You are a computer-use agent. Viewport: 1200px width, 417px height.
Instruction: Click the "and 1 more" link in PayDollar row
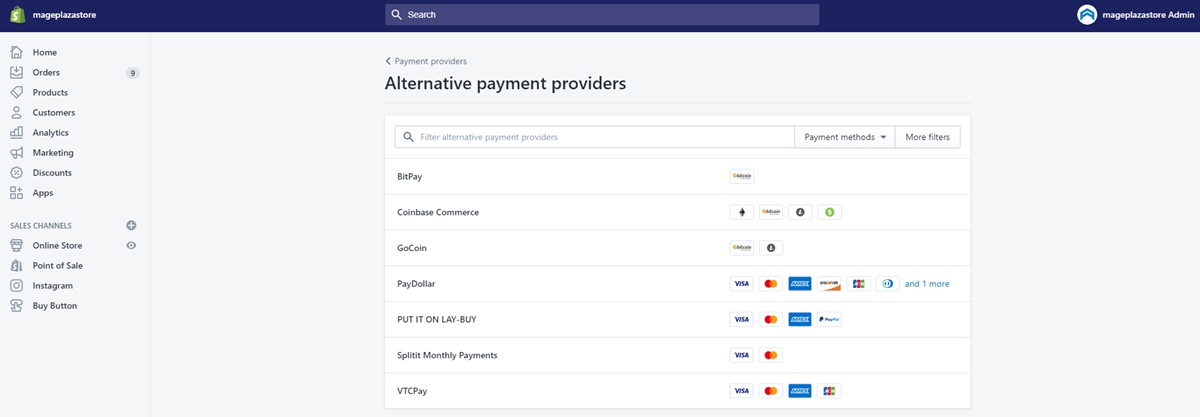tap(927, 284)
